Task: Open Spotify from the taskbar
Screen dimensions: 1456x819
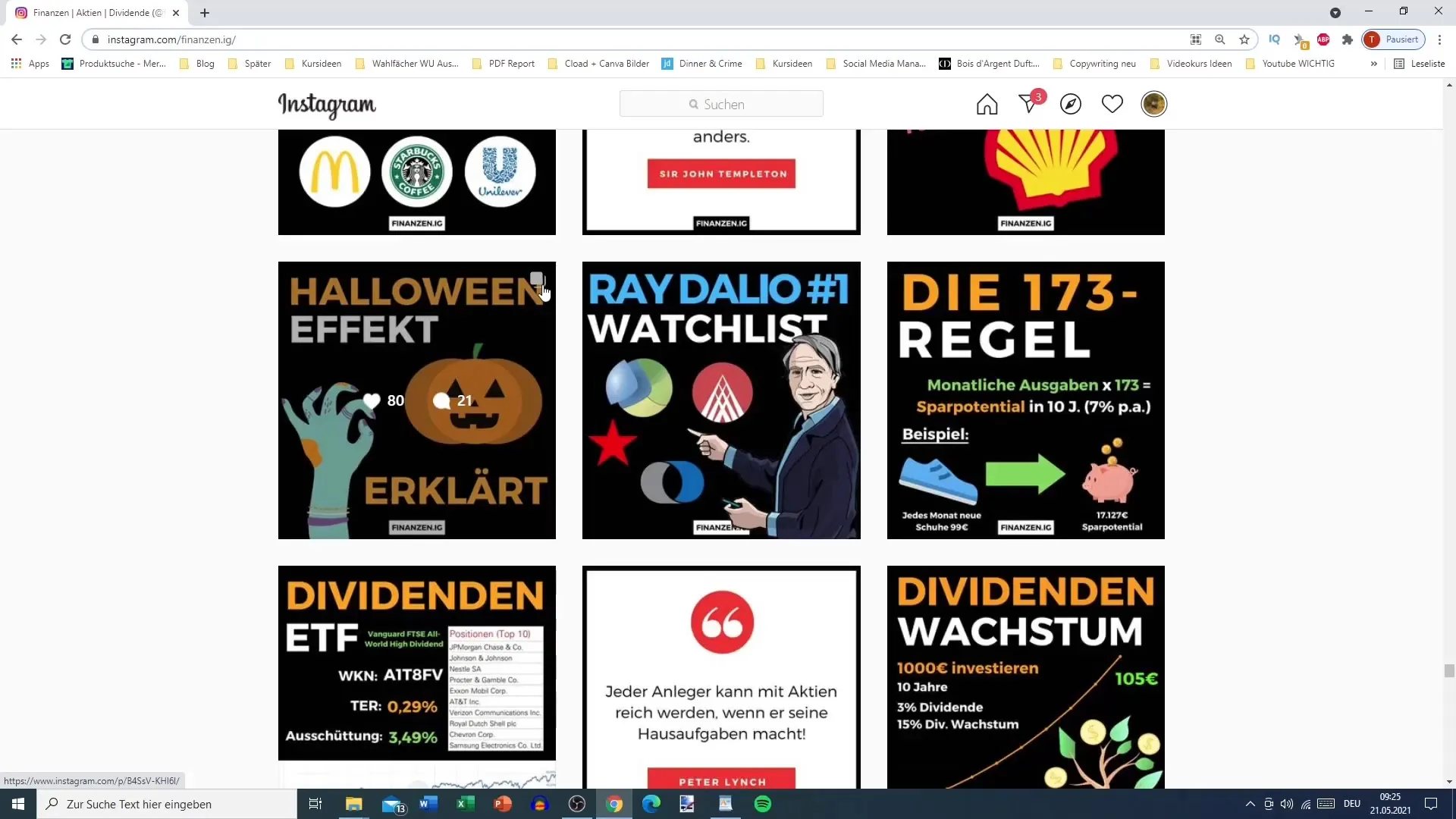Action: (x=763, y=804)
